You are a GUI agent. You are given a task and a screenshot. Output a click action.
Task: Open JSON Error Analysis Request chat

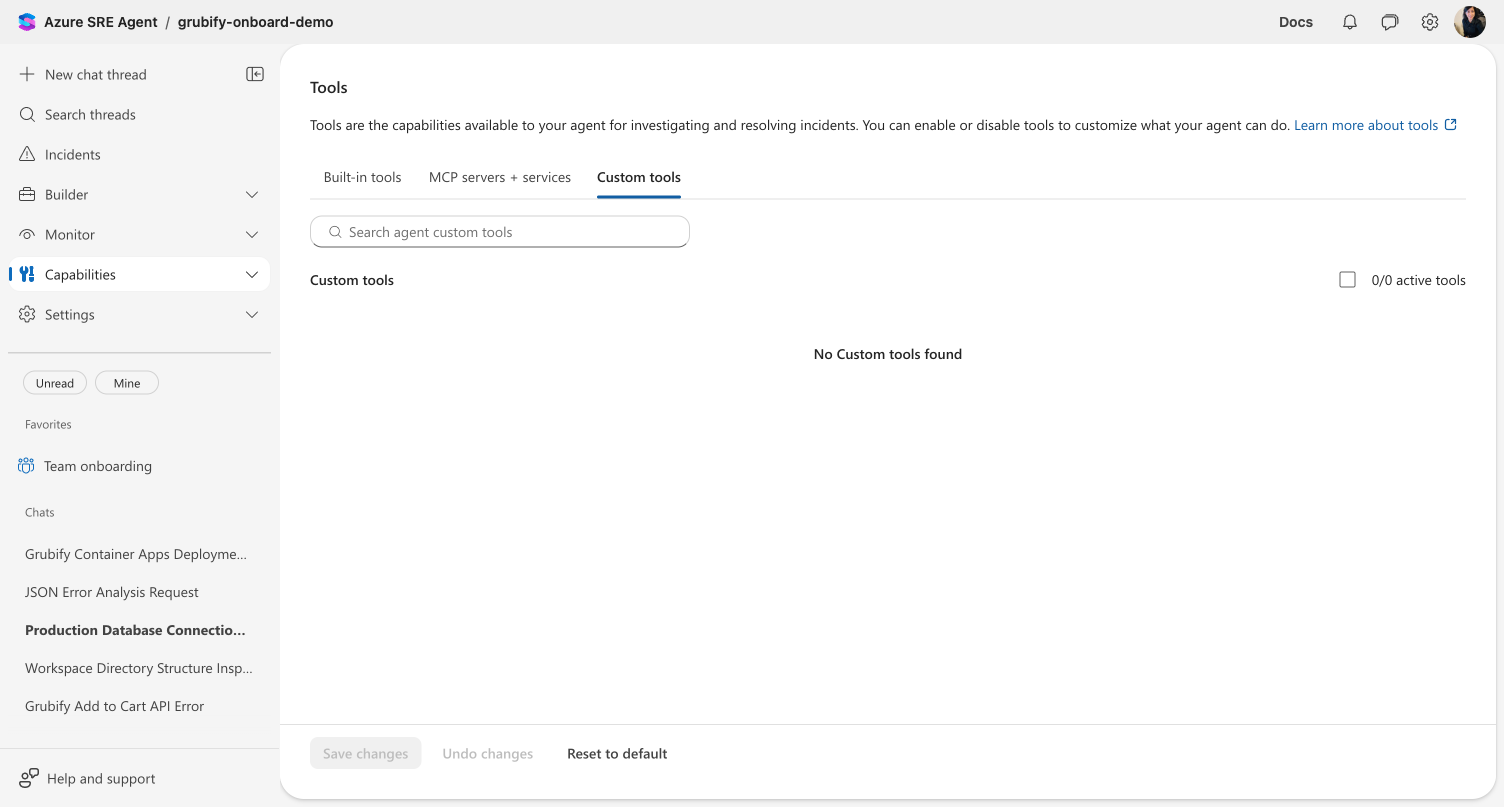point(112,592)
